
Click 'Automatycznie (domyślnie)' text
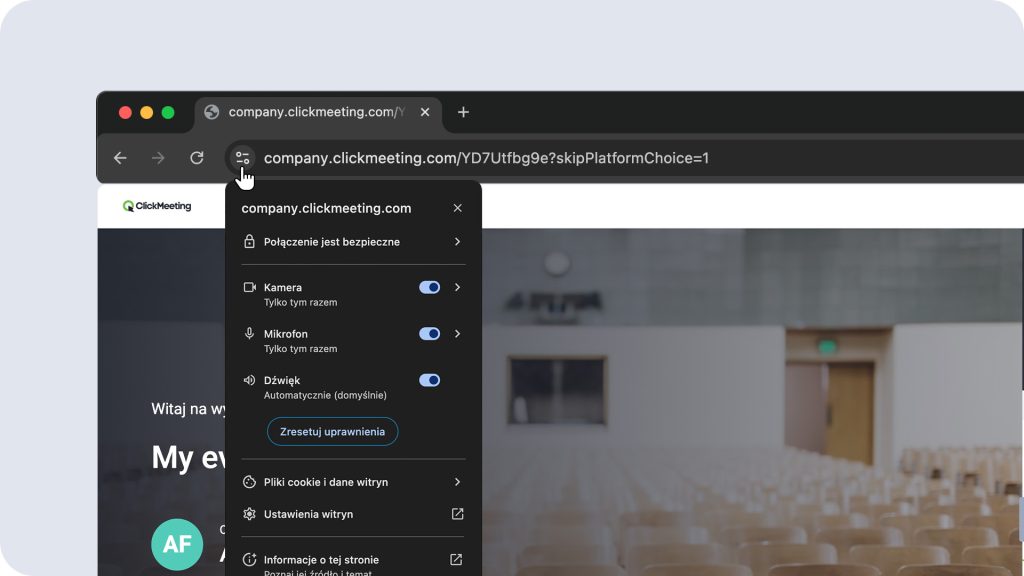[x=325, y=395]
